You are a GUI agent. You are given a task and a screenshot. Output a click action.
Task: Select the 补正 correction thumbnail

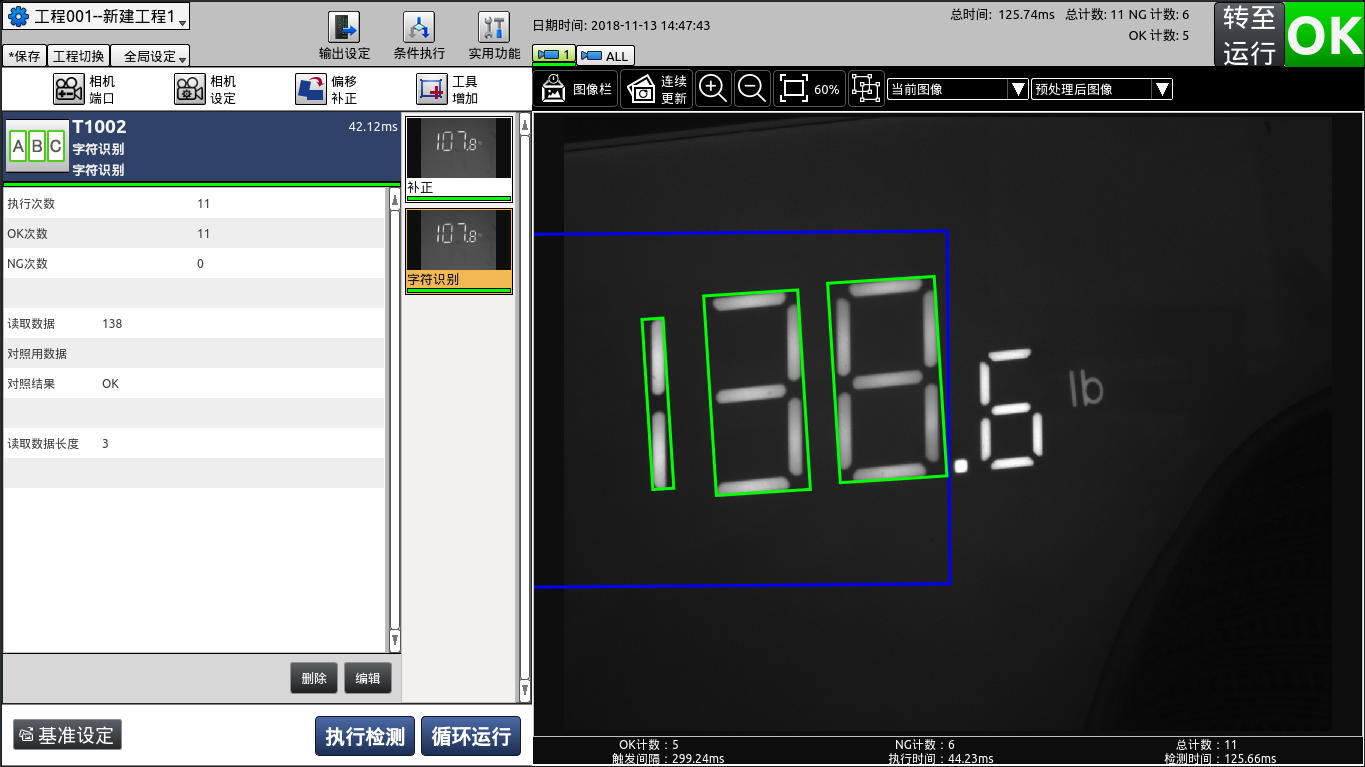[459, 159]
